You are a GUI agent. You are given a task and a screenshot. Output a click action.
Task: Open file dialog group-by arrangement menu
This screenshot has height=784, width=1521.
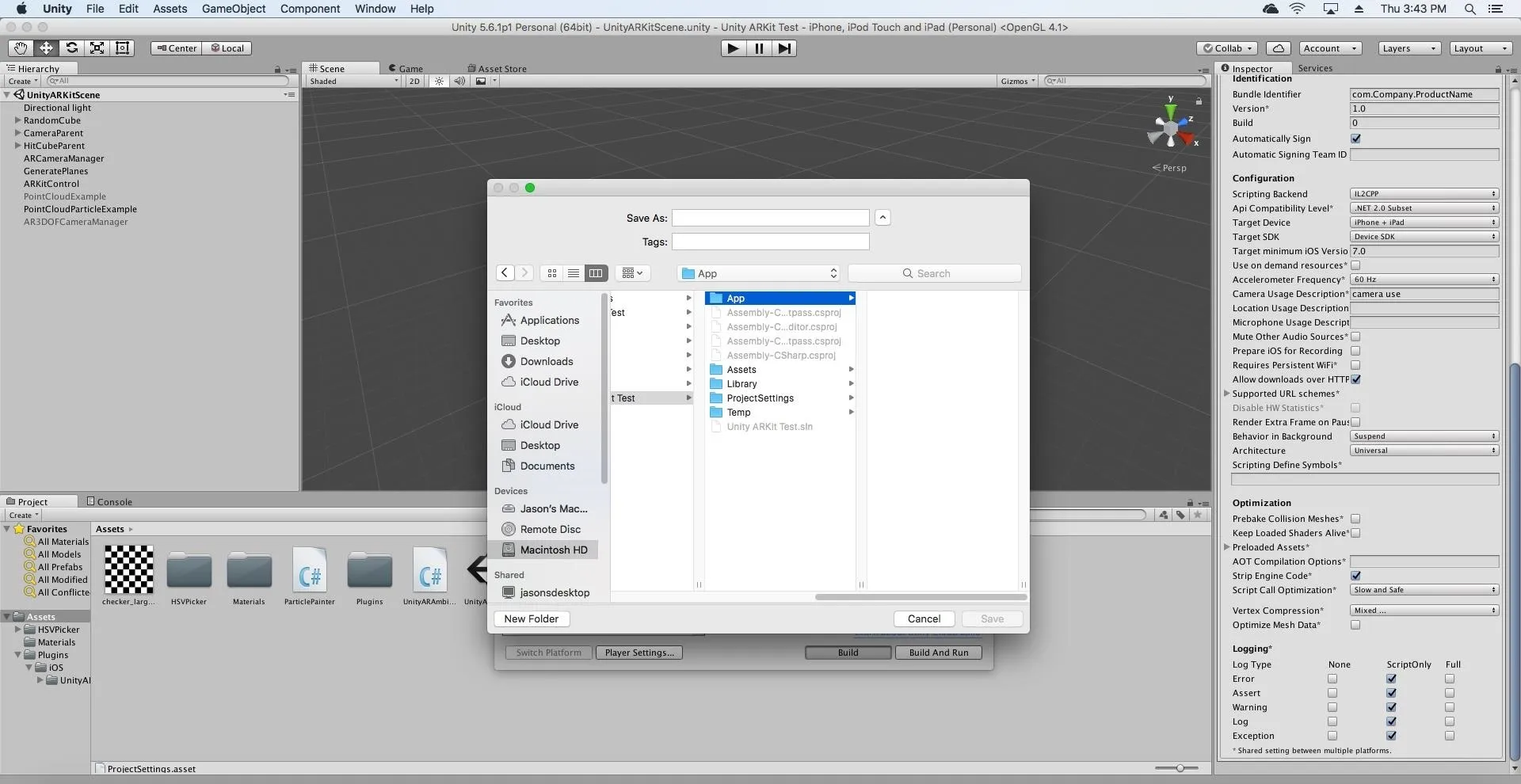click(x=632, y=273)
